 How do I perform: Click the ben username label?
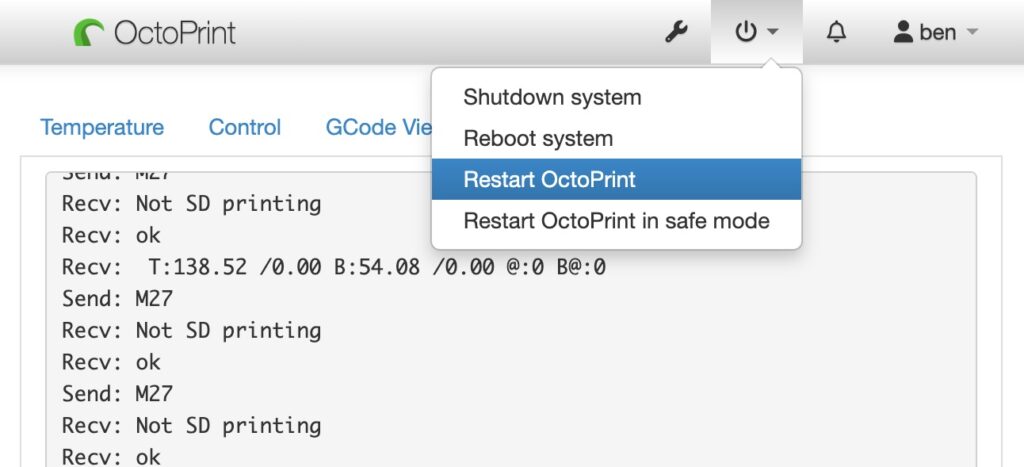pos(937,33)
